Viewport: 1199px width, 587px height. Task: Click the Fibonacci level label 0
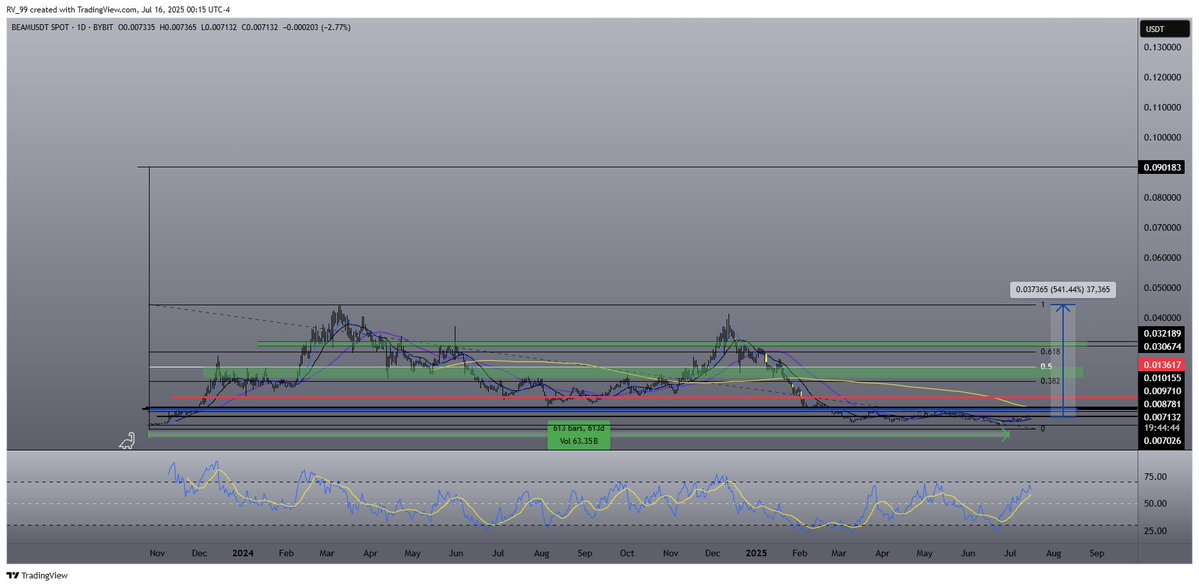pyautogui.click(x=1042, y=429)
